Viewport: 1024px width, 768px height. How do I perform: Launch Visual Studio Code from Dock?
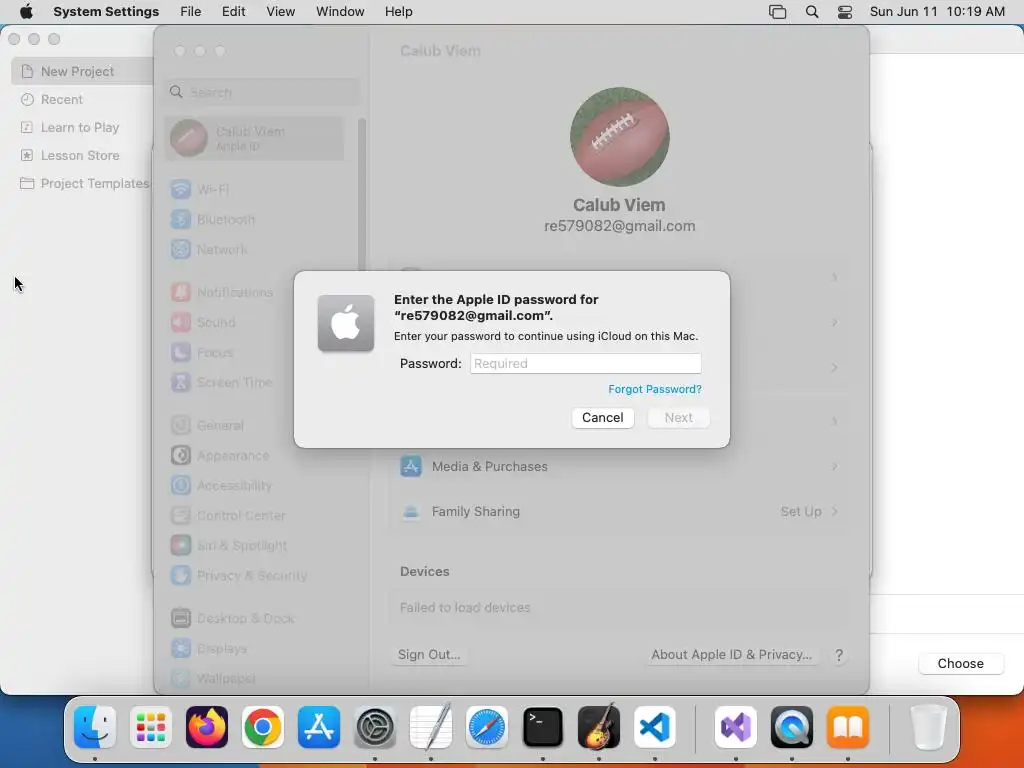point(655,727)
